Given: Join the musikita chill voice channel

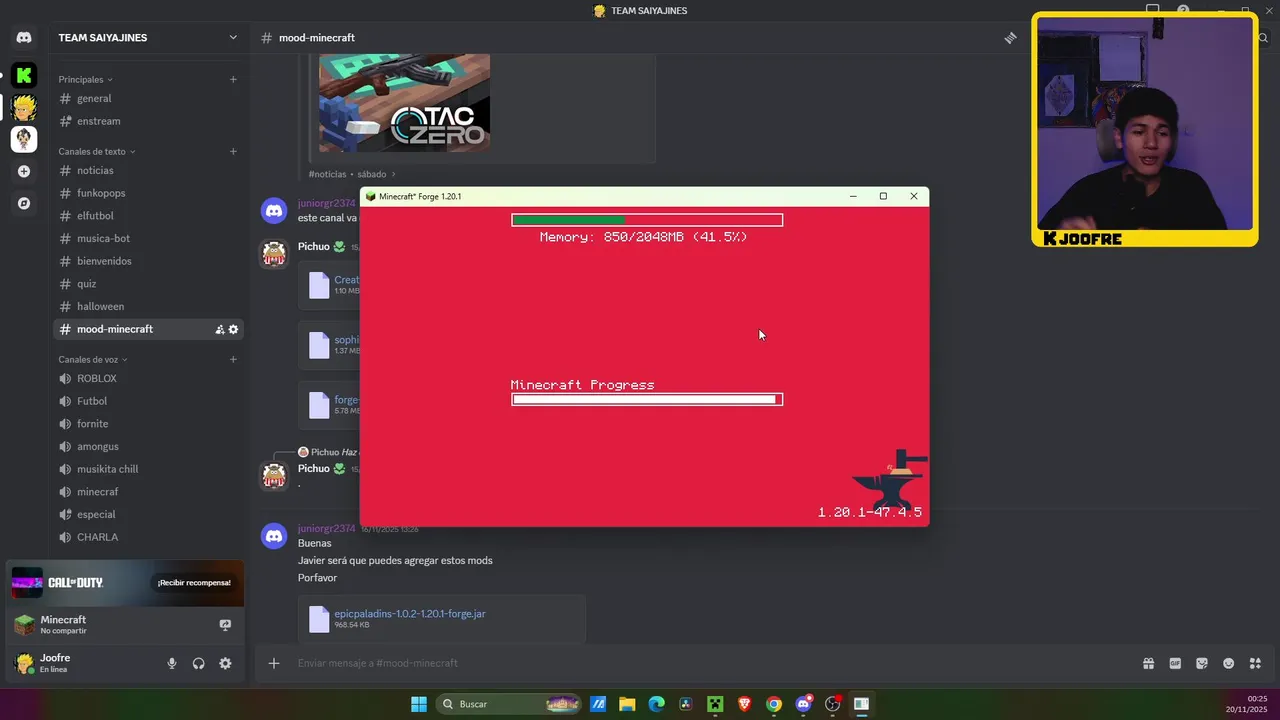Looking at the screenshot, I should click(x=148, y=469).
